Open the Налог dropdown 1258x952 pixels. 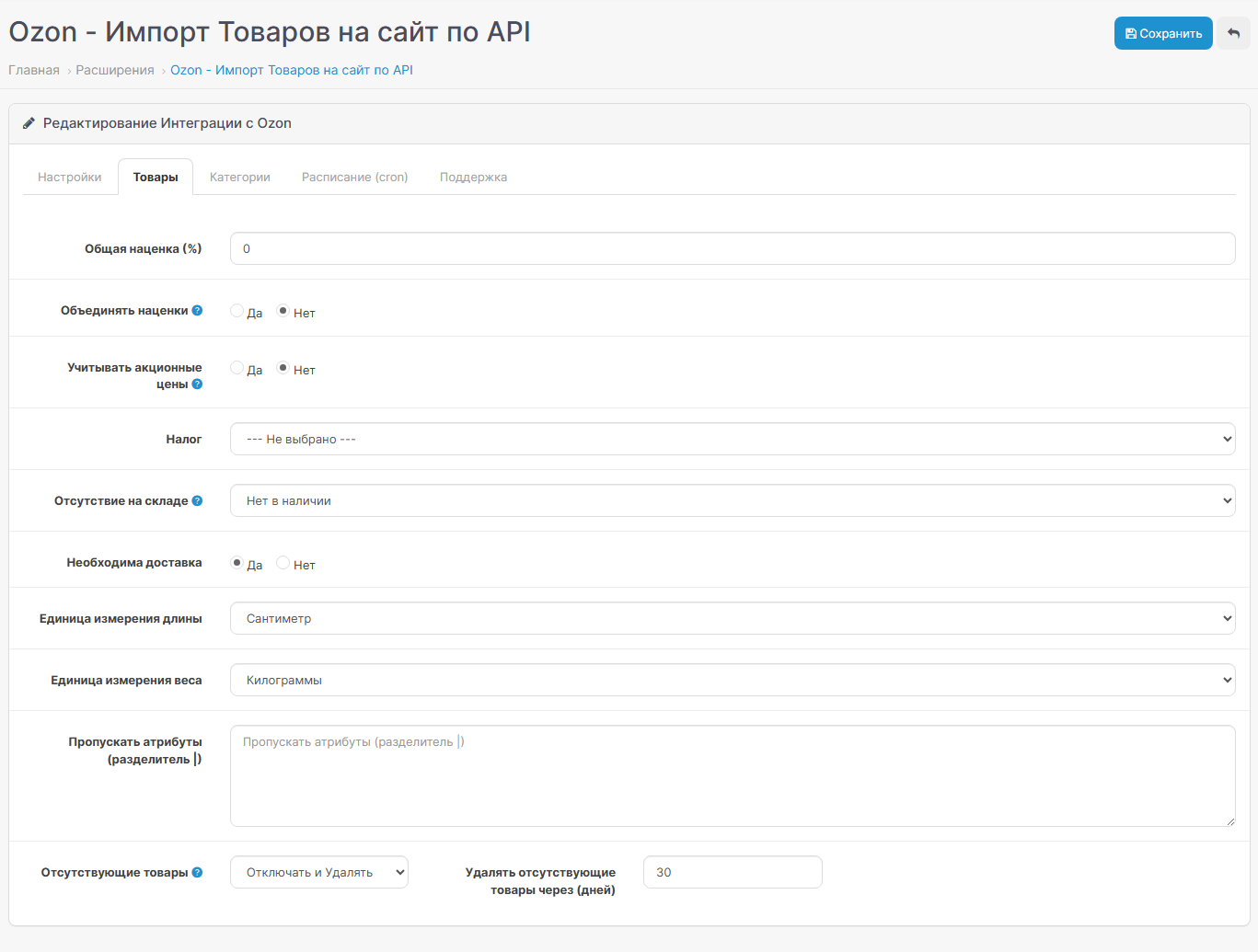(x=732, y=440)
